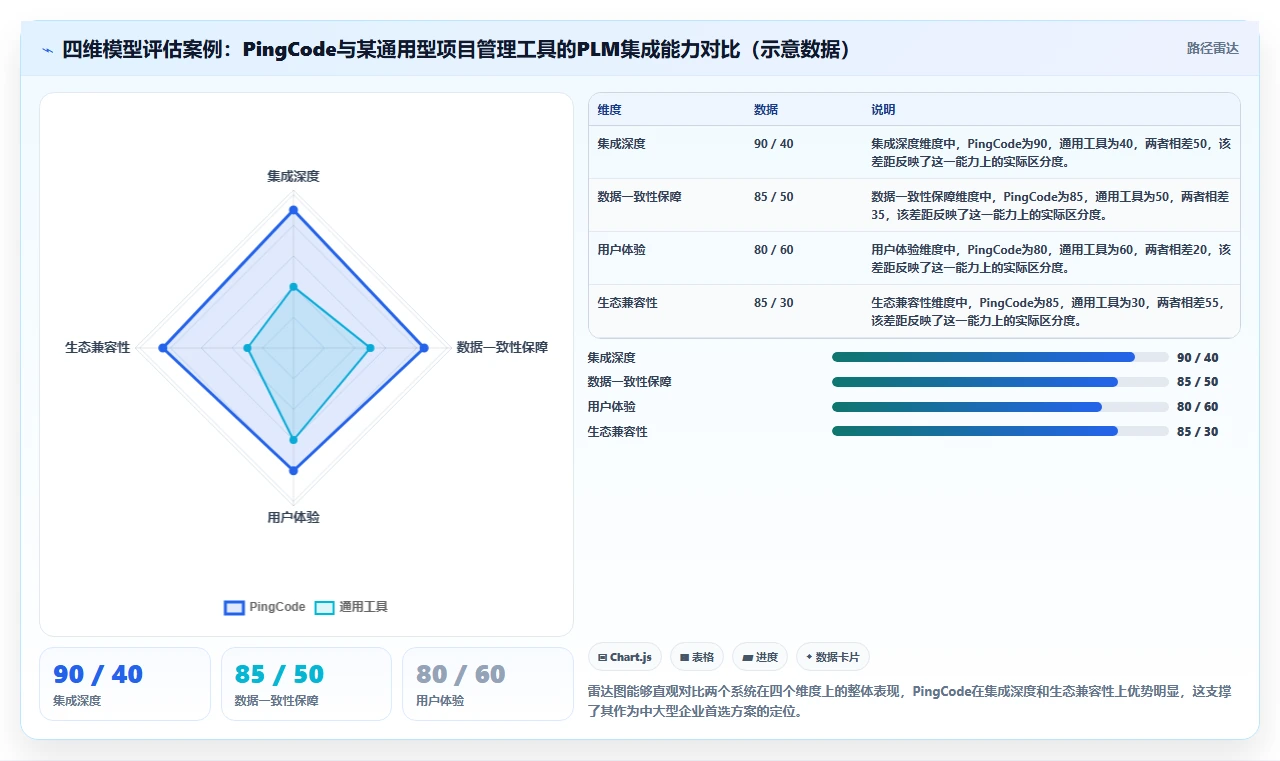This screenshot has height=761, width=1280.
Task: Click the PingCode data point on 用户体验 axis
Action: tap(293, 470)
